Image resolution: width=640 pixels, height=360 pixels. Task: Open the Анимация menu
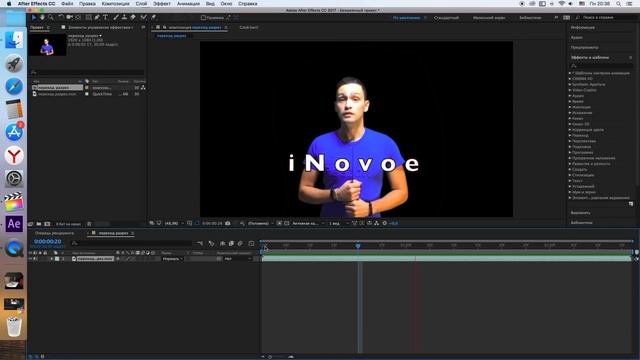[188, 4]
